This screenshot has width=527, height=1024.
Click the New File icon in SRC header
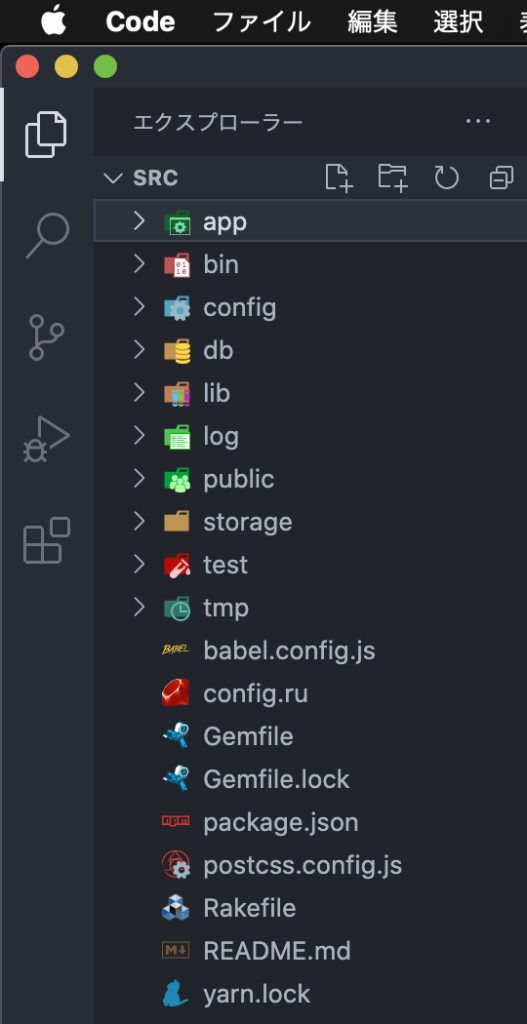(339, 178)
